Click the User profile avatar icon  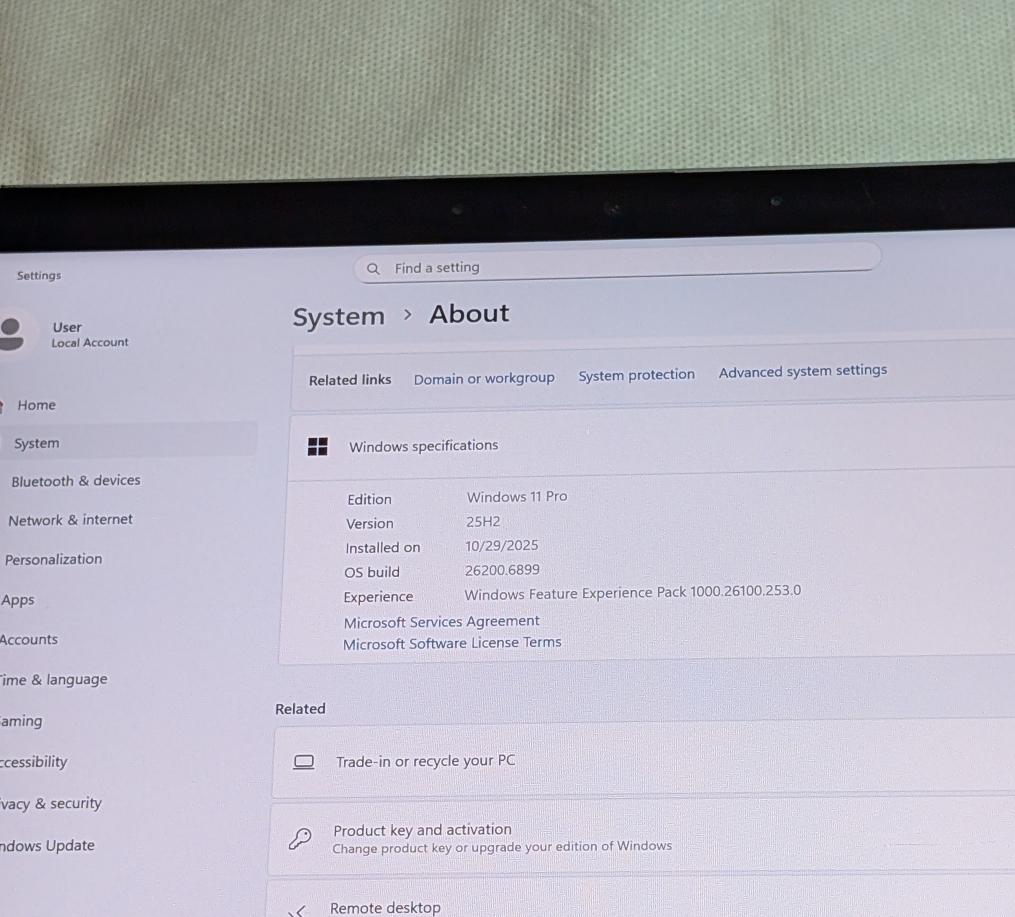tap(11, 334)
